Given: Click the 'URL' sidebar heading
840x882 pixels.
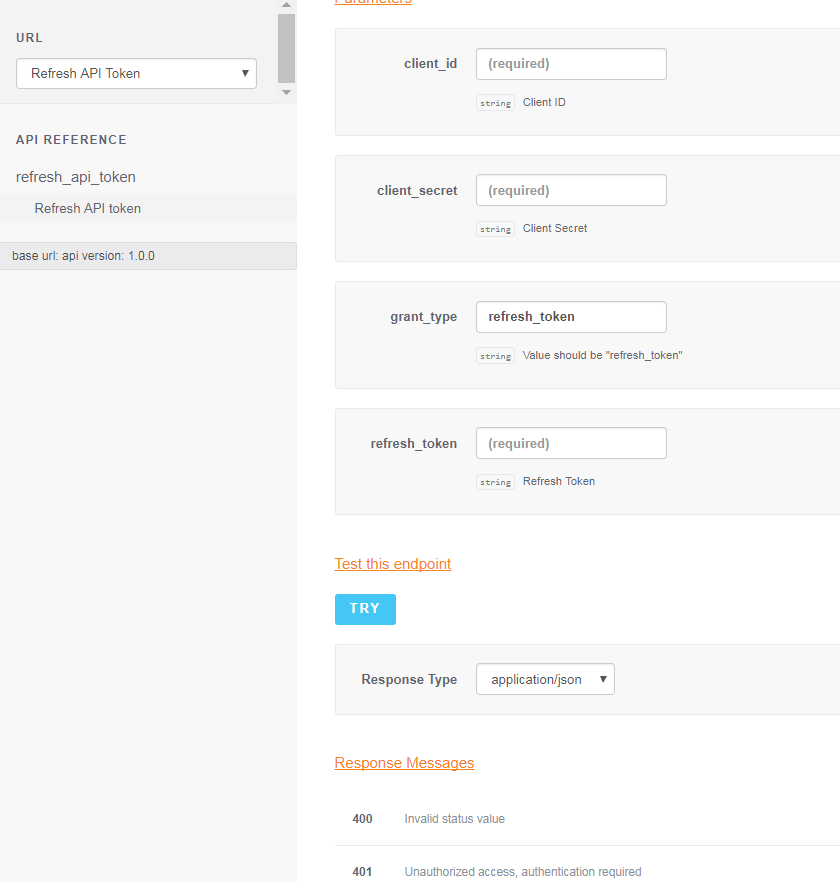Looking at the screenshot, I should pyautogui.click(x=29, y=38).
